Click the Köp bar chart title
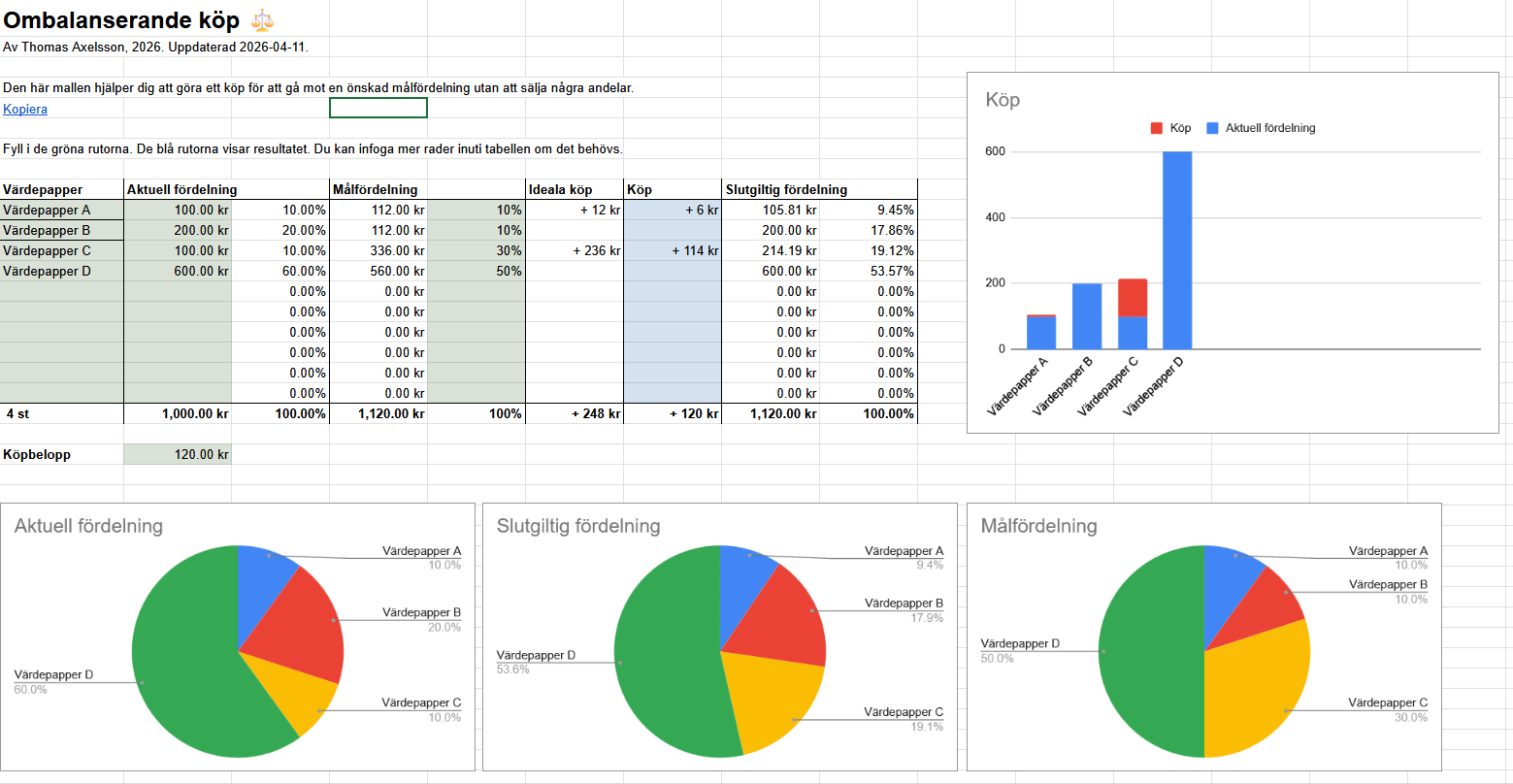This screenshot has width=1513, height=784. (x=1003, y=100)
